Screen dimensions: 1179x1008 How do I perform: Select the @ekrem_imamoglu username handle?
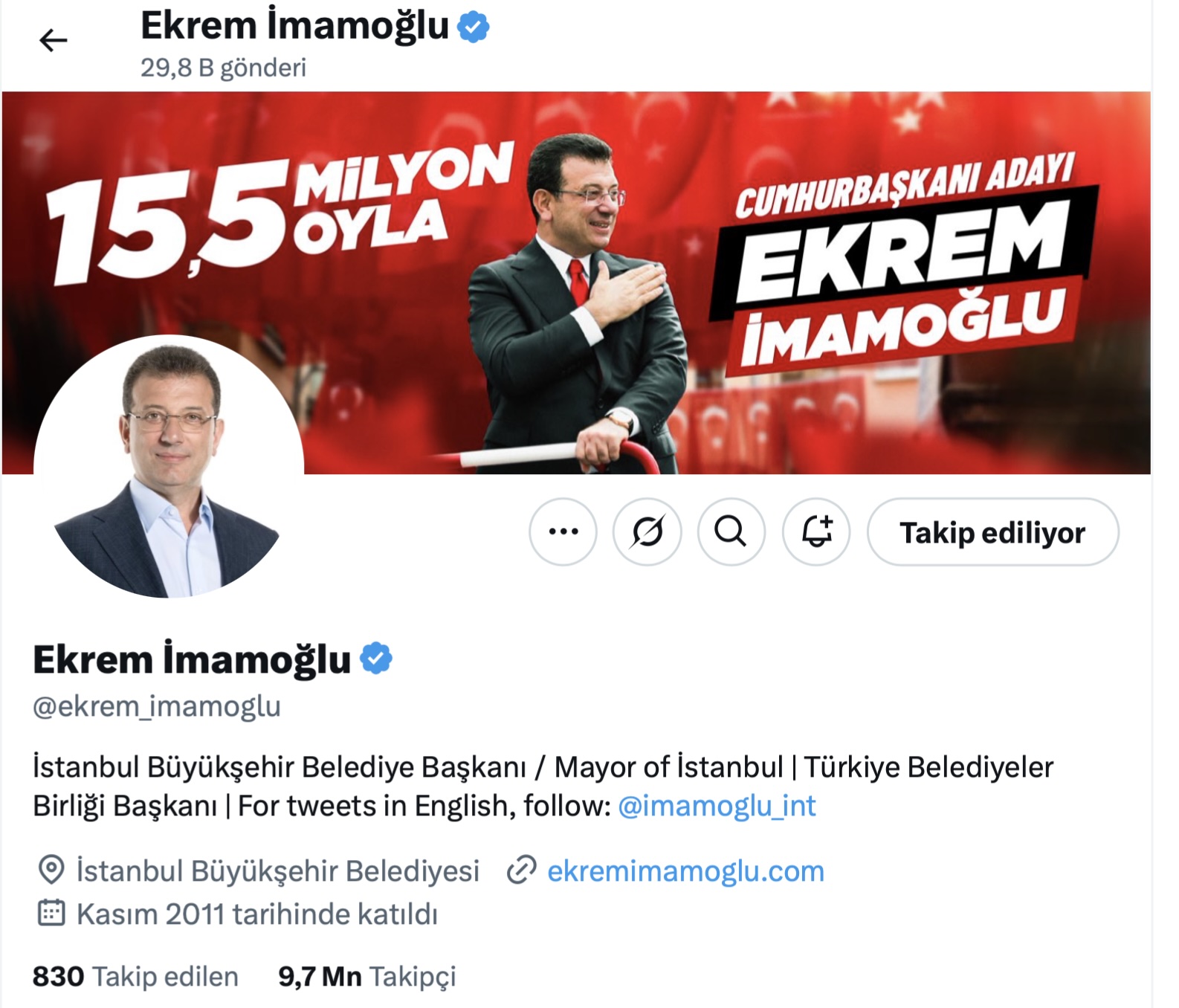tap(157, 706)
